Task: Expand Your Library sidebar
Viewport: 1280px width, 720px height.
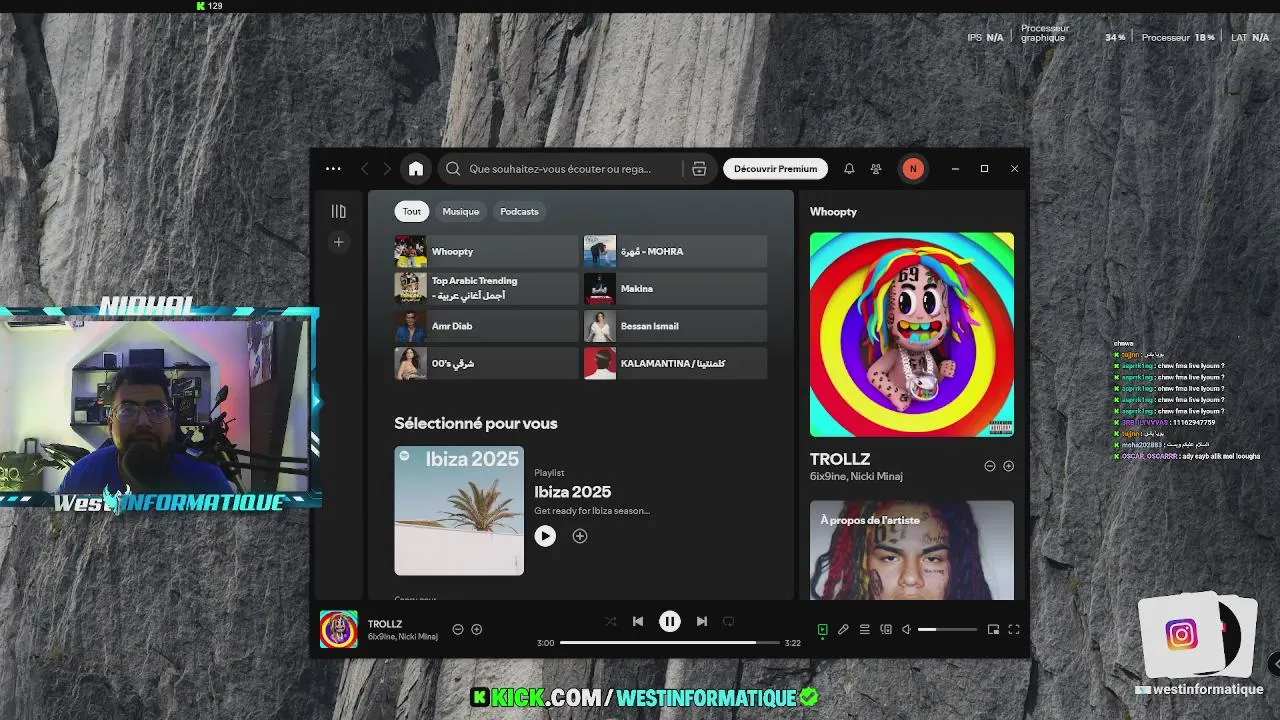Action: pyautogui.click(x=339, y=211)
